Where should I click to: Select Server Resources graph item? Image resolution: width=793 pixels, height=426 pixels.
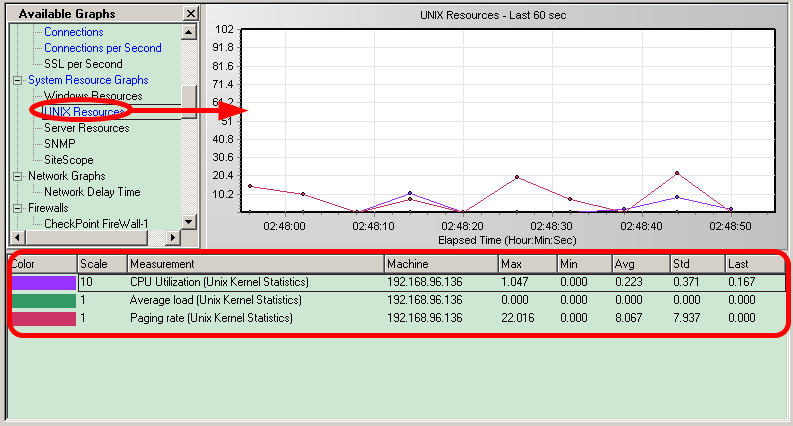click(x=86, y=128)
